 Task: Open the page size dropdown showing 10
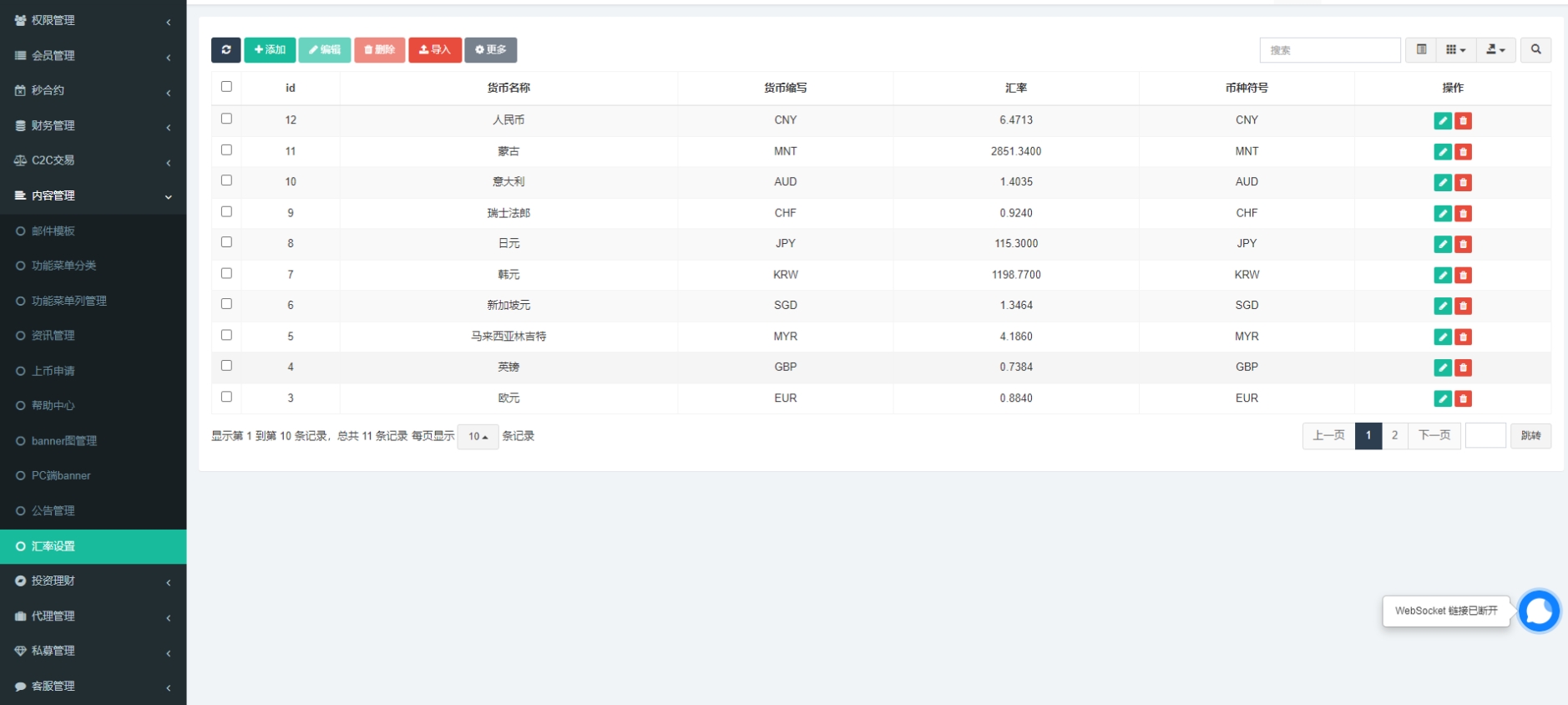(478, 437)
